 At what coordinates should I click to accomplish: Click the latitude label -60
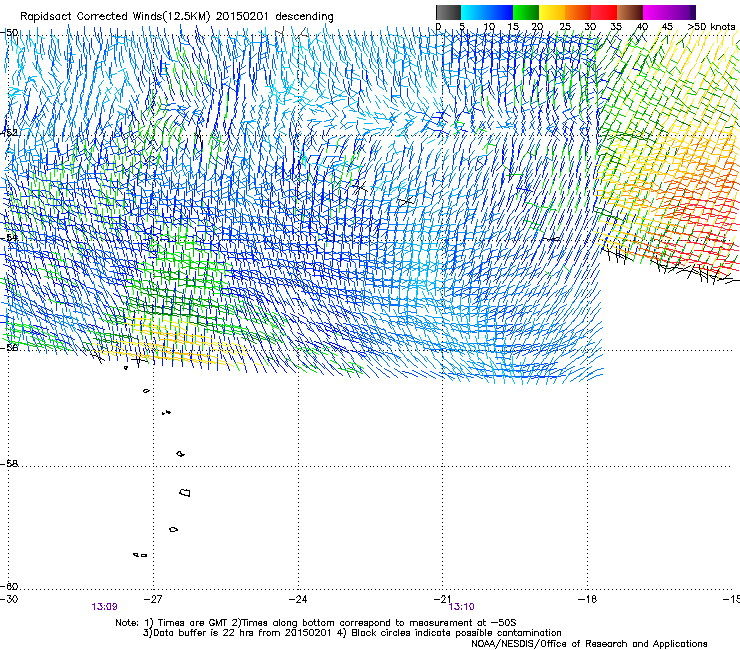9,587
